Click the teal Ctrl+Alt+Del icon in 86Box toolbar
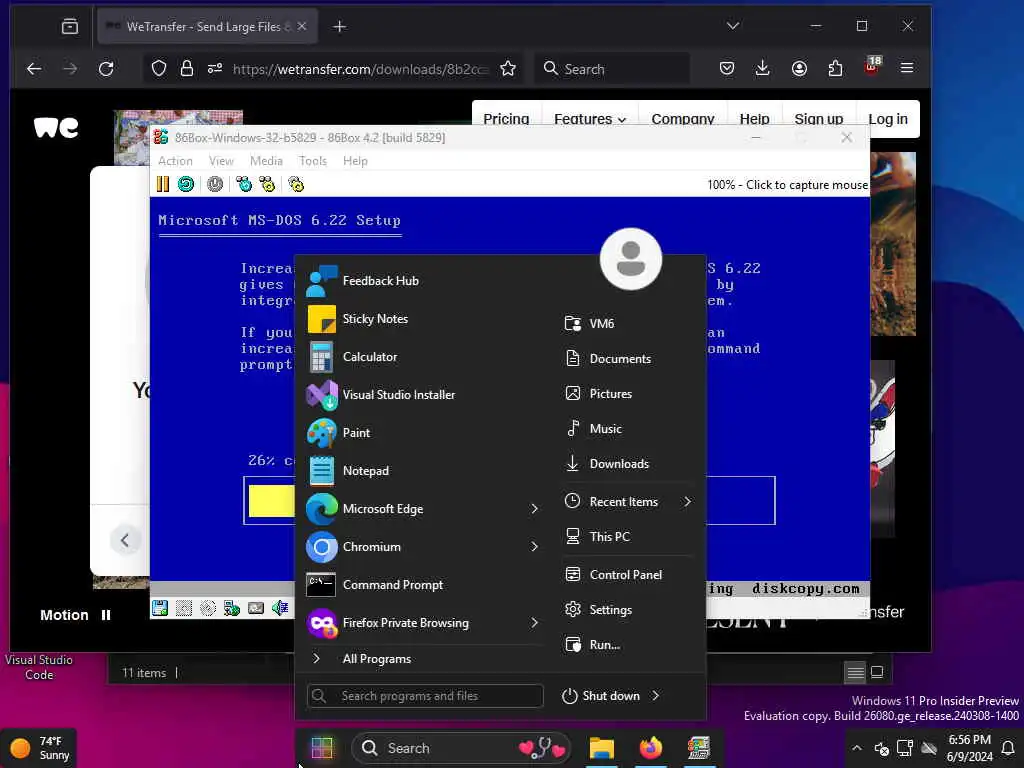This screenshot has width=1024, height=768. [244, 184]
